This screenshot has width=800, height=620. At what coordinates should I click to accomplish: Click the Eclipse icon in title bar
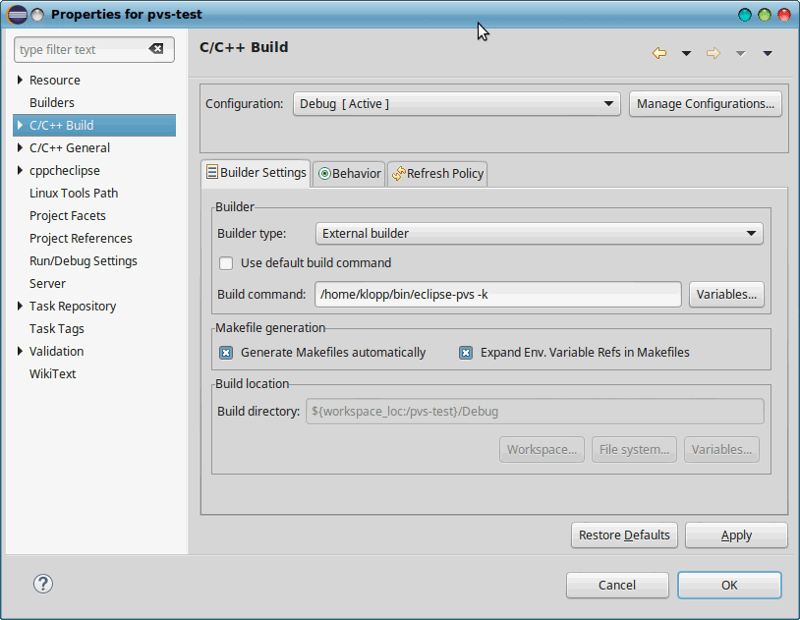point(17,14)
